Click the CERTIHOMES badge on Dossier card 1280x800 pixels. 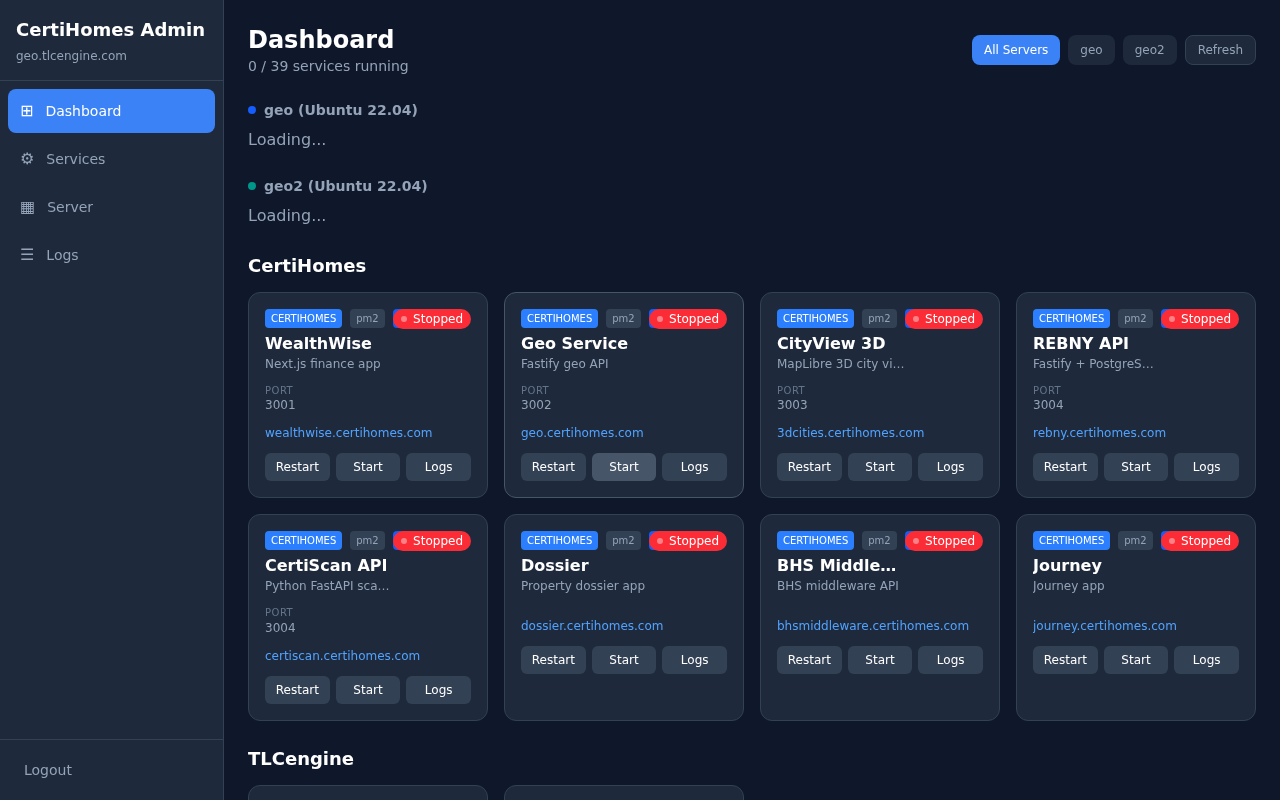pyautogui.click(x=559, y=540)
